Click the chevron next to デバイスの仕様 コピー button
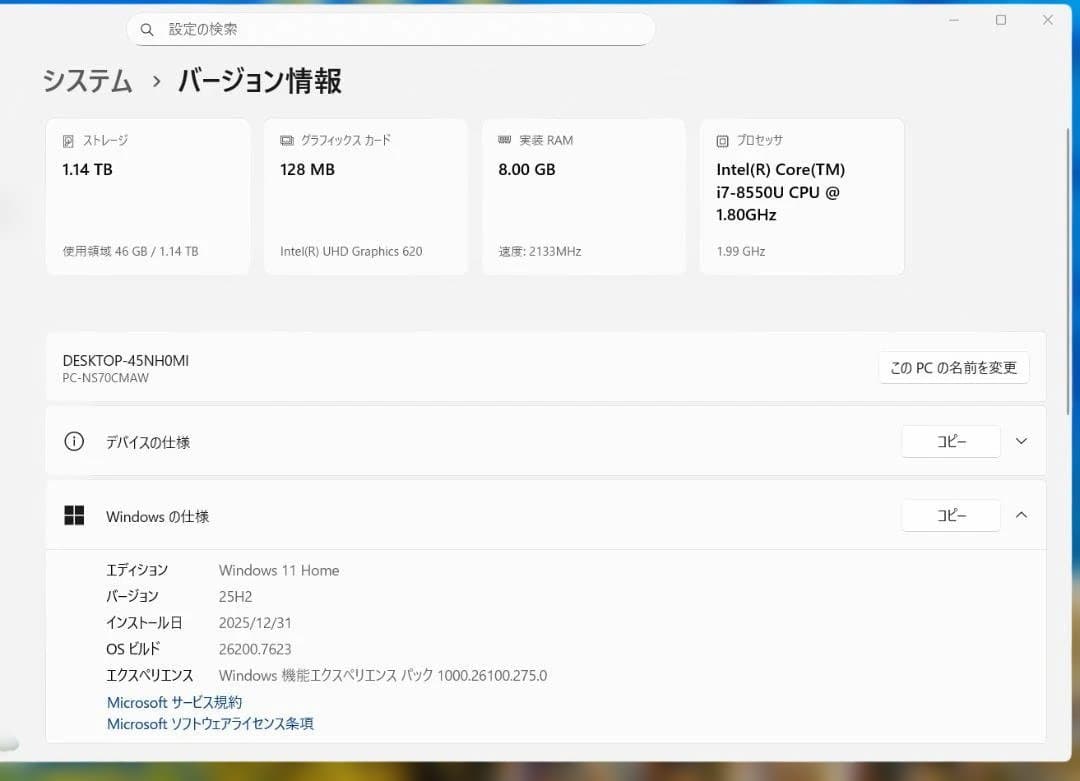This screenshot has width=1080, height=781. point(1021,441)
